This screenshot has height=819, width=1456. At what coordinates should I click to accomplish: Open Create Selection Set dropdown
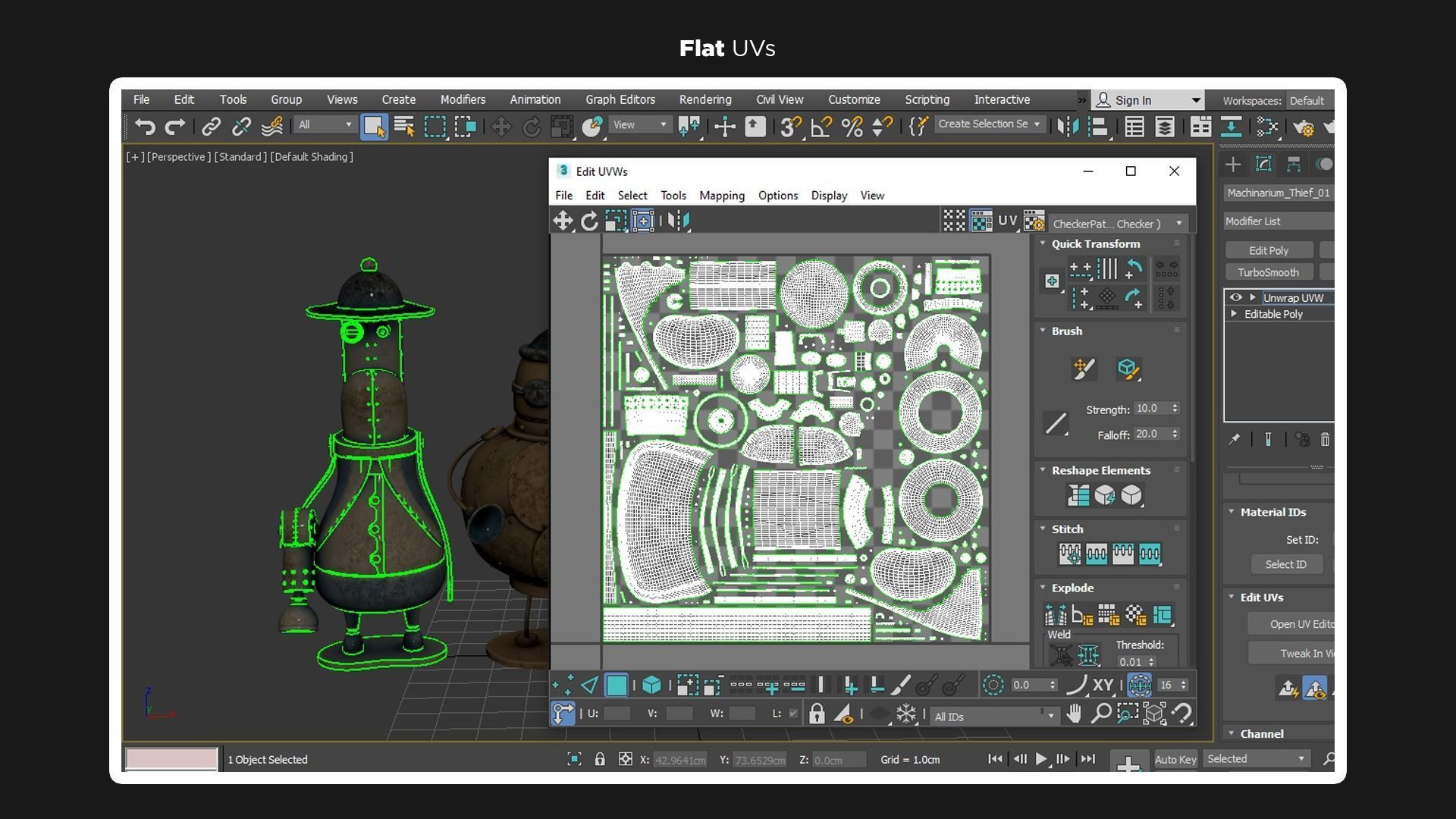click(989, 124)
